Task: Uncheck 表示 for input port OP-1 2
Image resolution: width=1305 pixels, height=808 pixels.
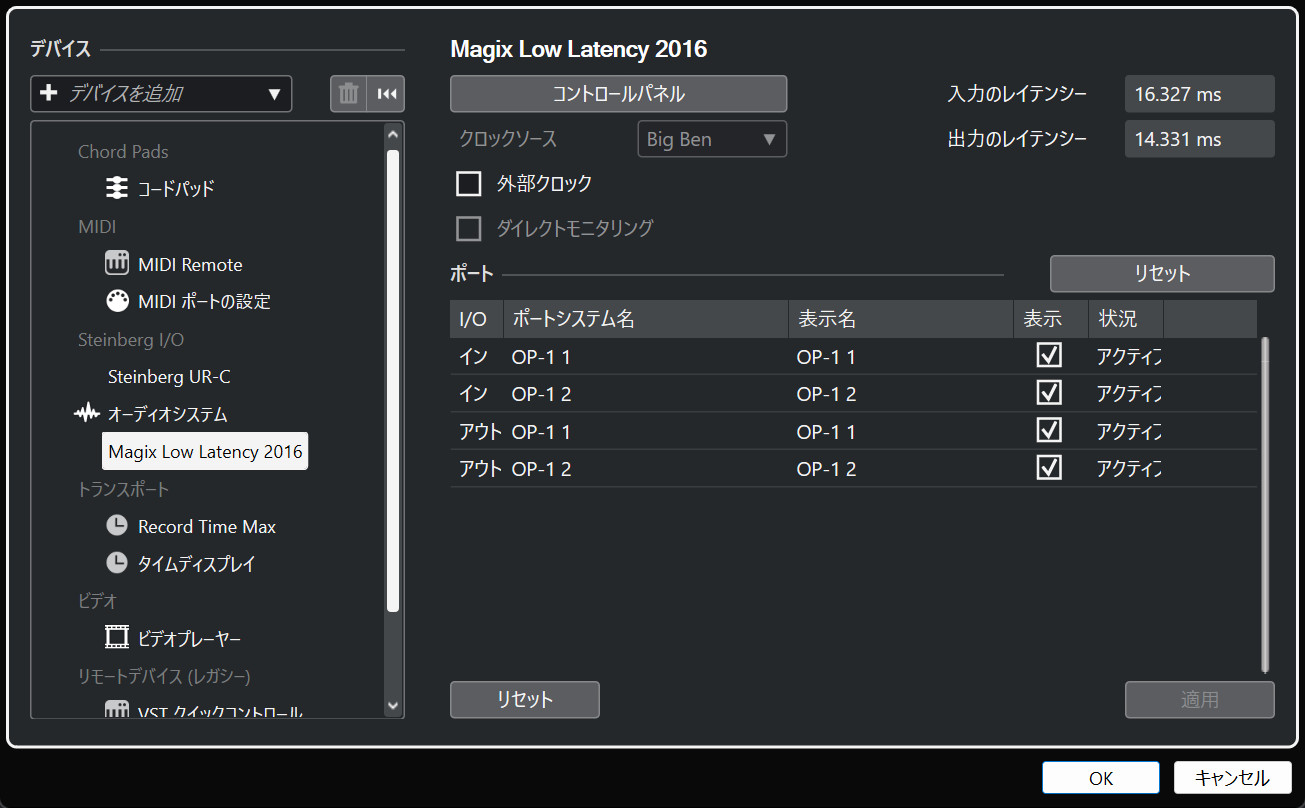Action: (x=1049, y=393)
